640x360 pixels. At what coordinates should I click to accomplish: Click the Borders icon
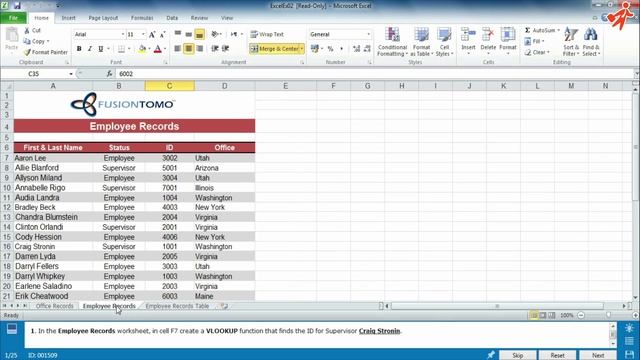tap(121, 49)
